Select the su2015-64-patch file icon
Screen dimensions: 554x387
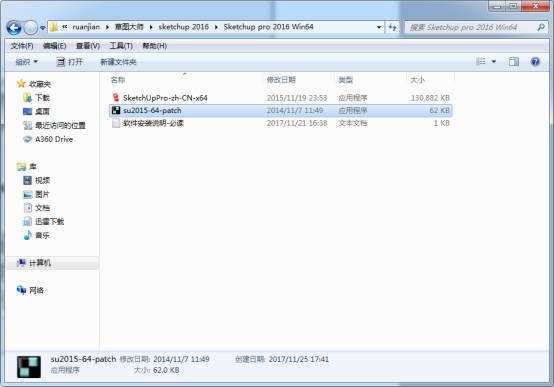click(116, 110)
